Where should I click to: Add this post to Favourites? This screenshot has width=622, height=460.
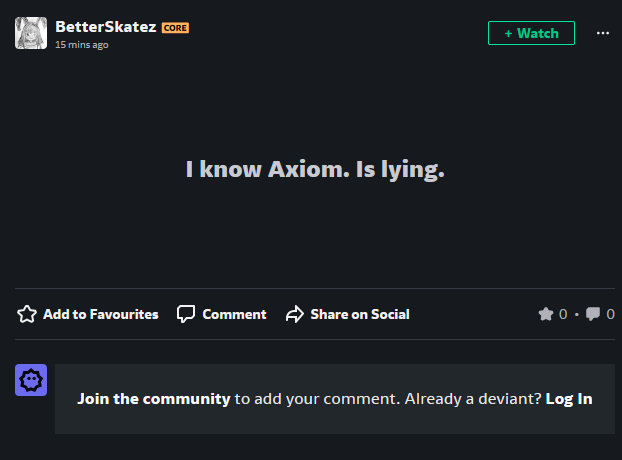[88, 314]
